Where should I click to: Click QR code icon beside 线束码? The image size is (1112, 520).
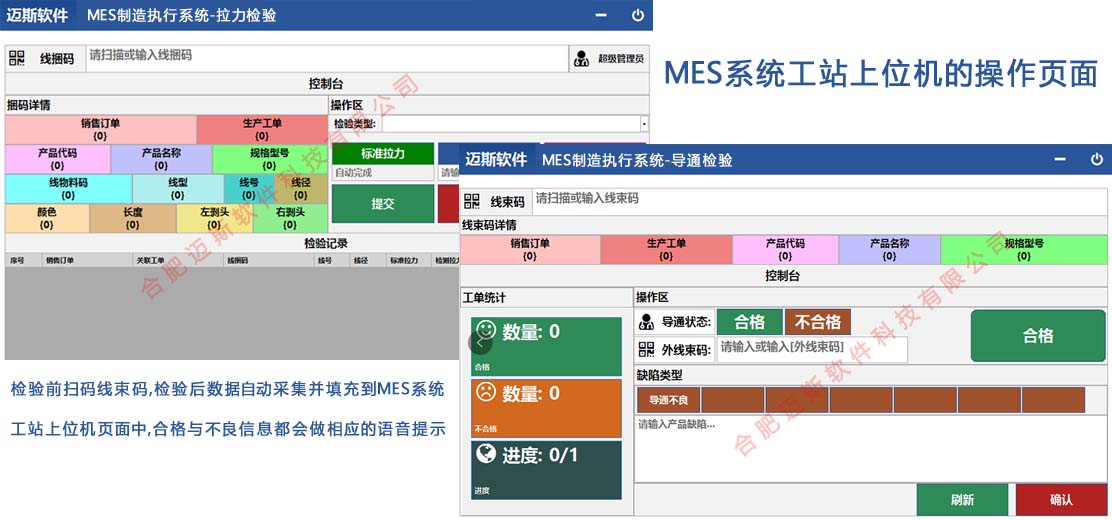pos(472,201)
